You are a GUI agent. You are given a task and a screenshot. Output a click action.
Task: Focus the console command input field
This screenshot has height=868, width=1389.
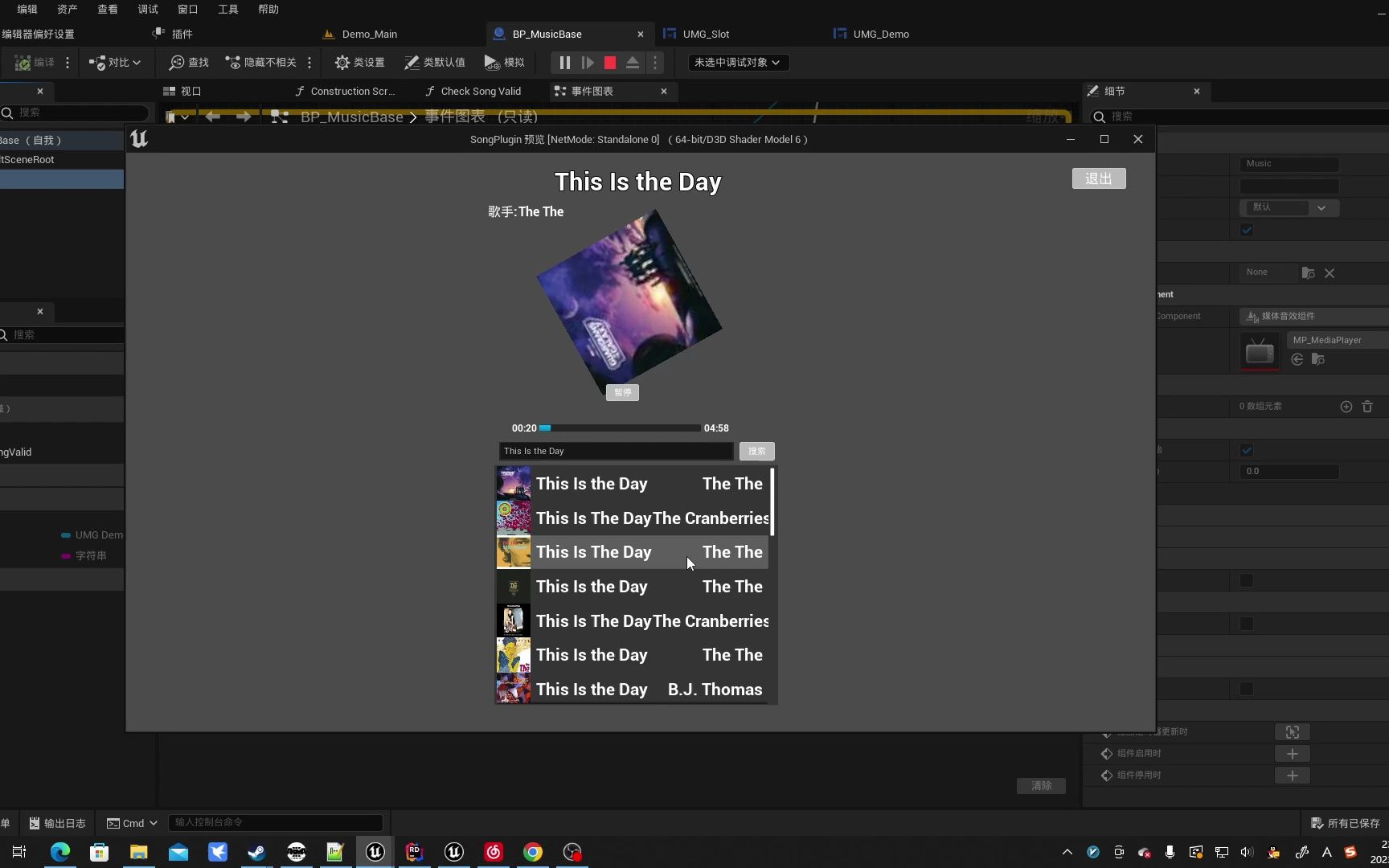coord(275,822)
